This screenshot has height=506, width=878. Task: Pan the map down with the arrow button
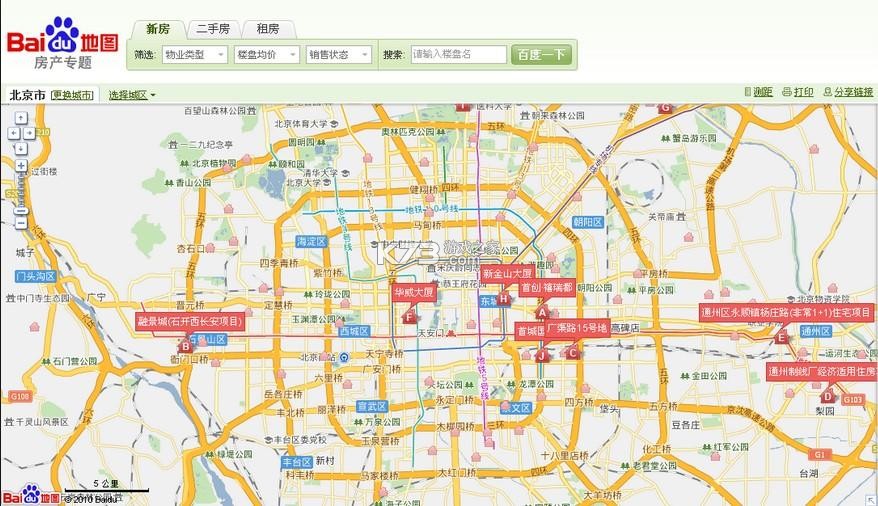(x=21, y=148)
